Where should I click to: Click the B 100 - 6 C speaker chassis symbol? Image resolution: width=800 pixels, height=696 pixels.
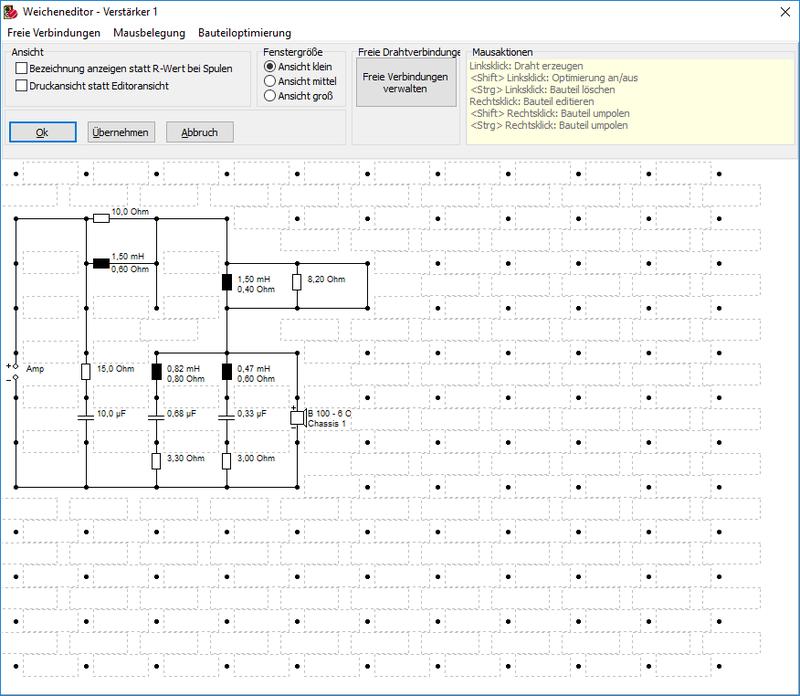297,418
